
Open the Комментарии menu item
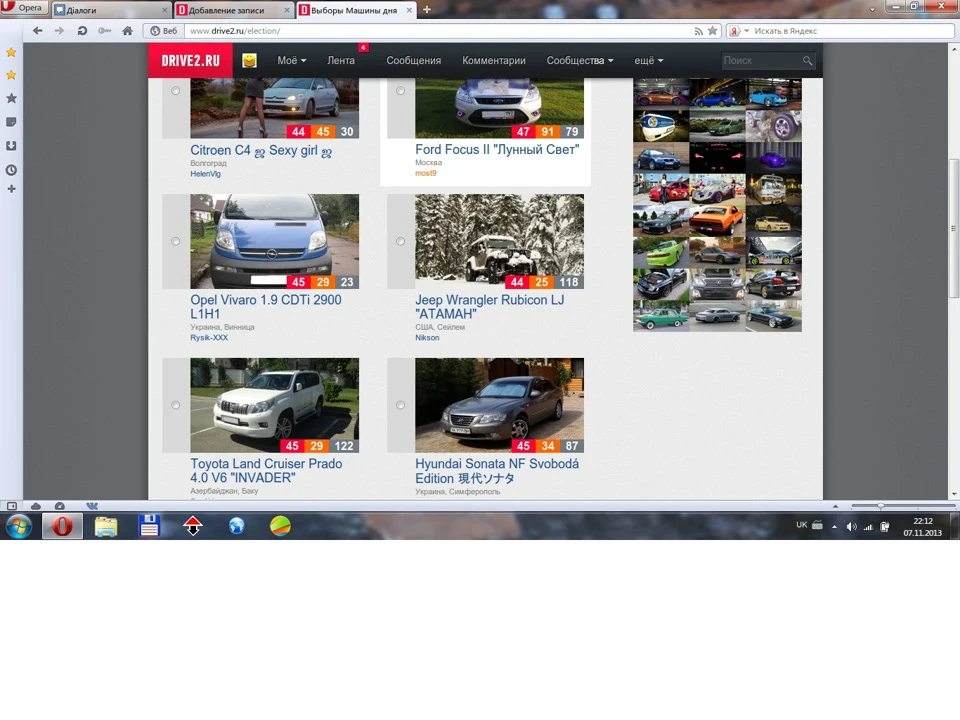tap(493, 61)
